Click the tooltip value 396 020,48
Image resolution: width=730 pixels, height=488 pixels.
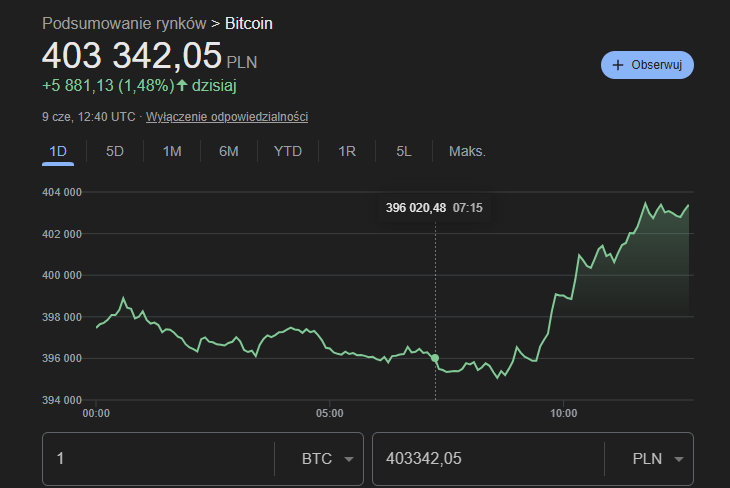pos(416,208)
